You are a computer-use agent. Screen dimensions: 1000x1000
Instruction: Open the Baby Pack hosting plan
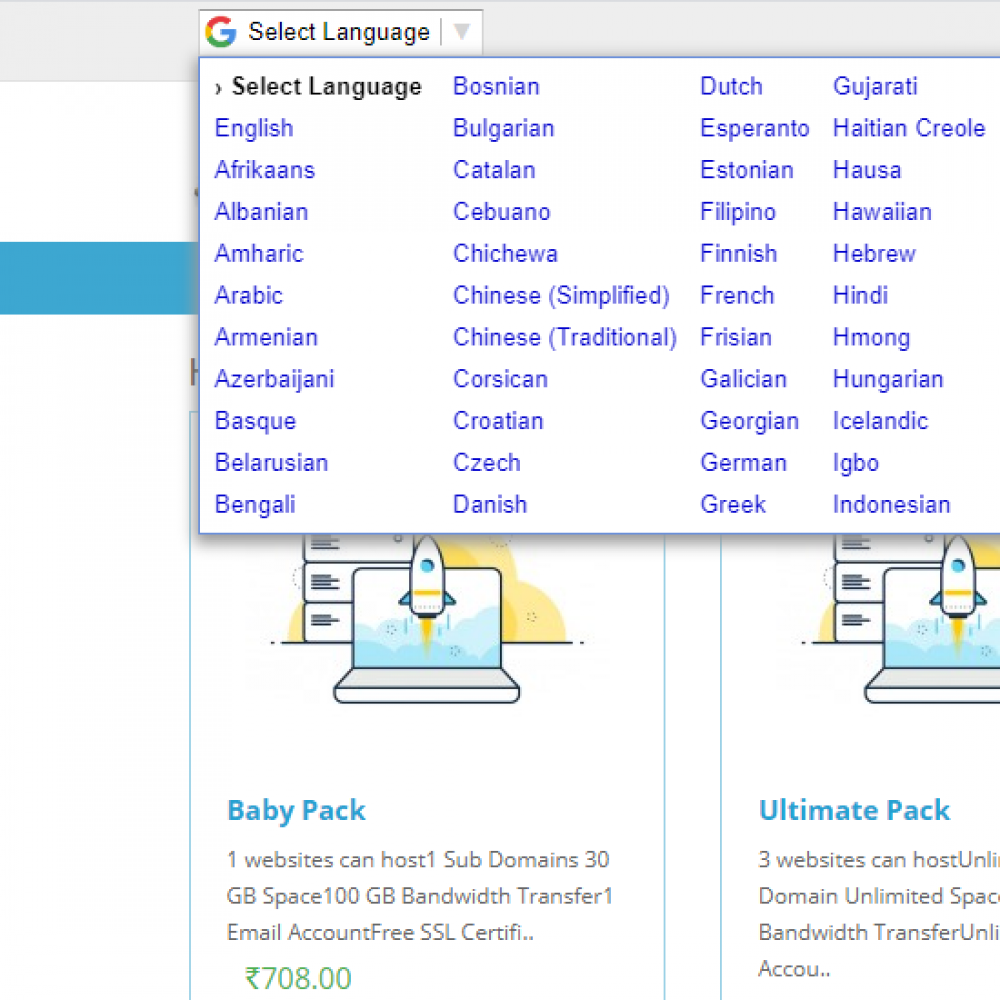296,810
